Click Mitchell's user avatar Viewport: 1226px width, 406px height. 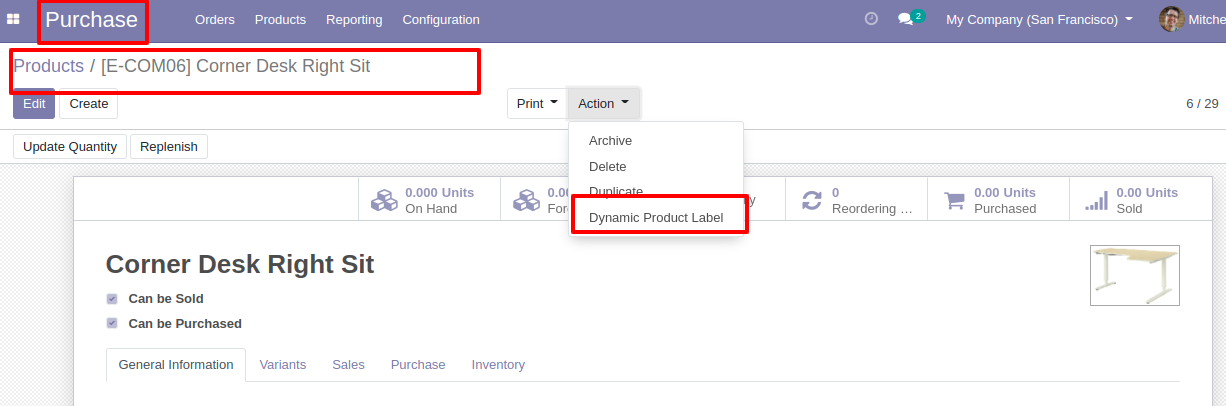click(1171, 19)
